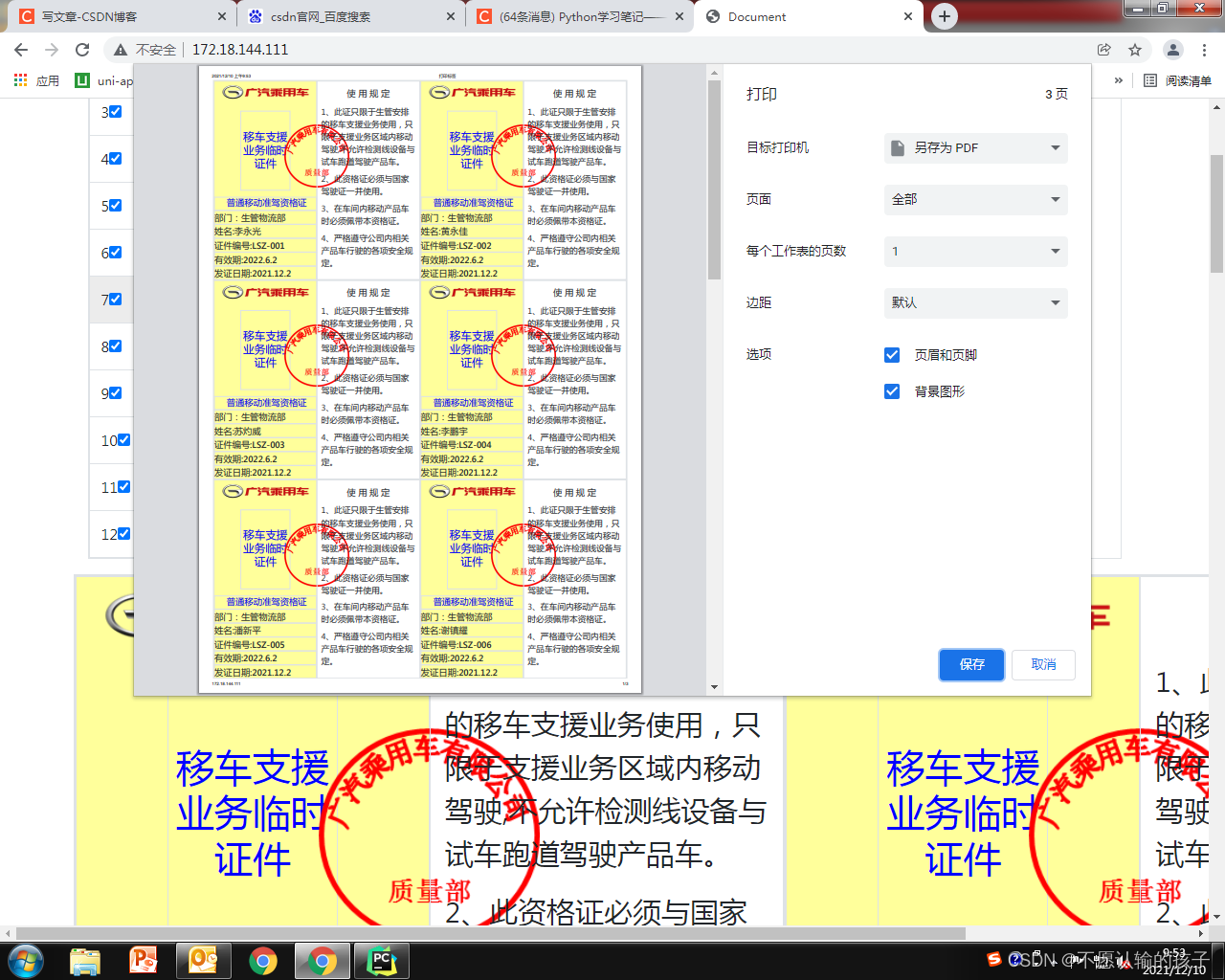Click the share page icon in address bar

(1104, 50)
